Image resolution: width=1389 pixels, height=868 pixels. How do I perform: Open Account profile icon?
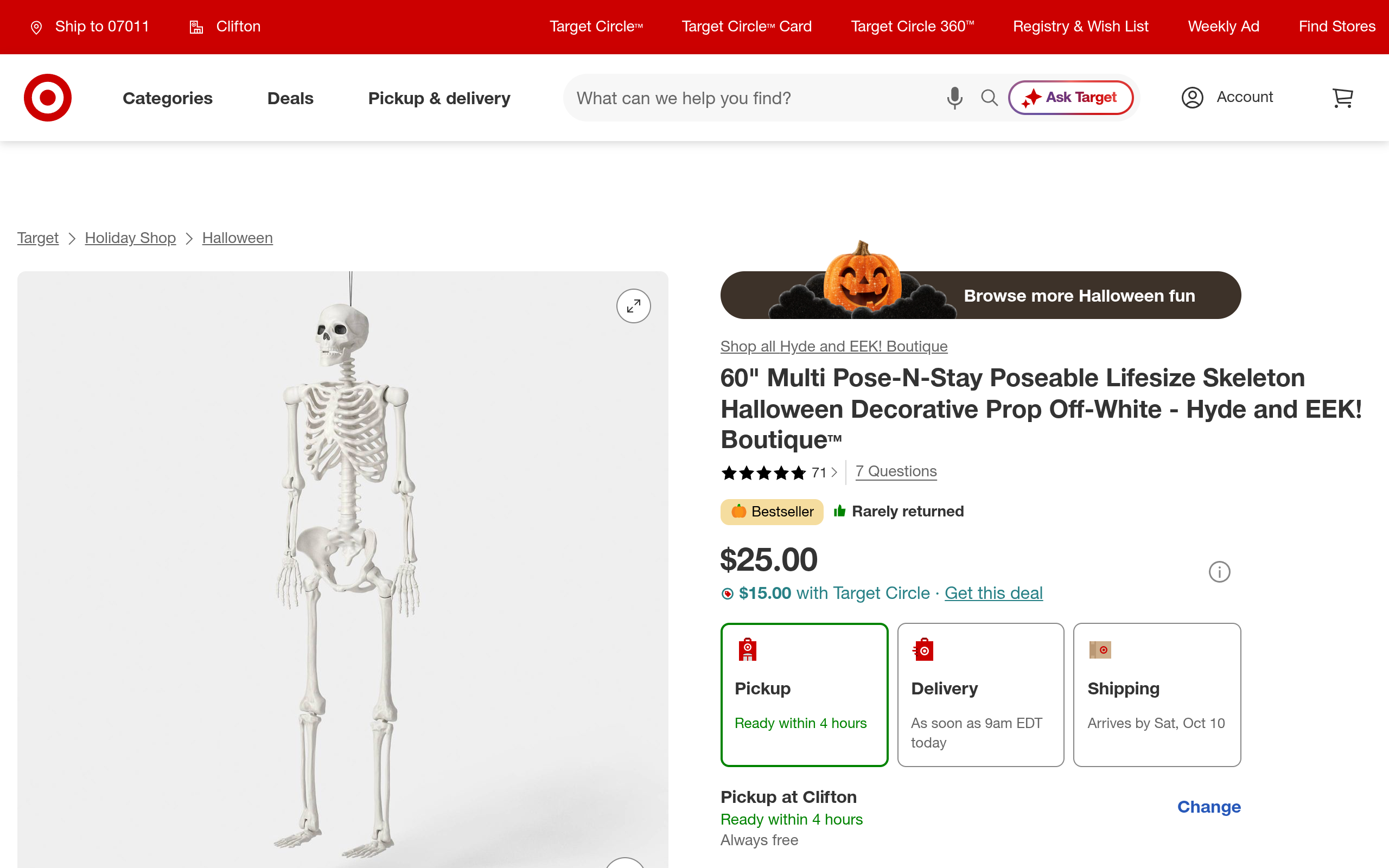coord(1192,98)
